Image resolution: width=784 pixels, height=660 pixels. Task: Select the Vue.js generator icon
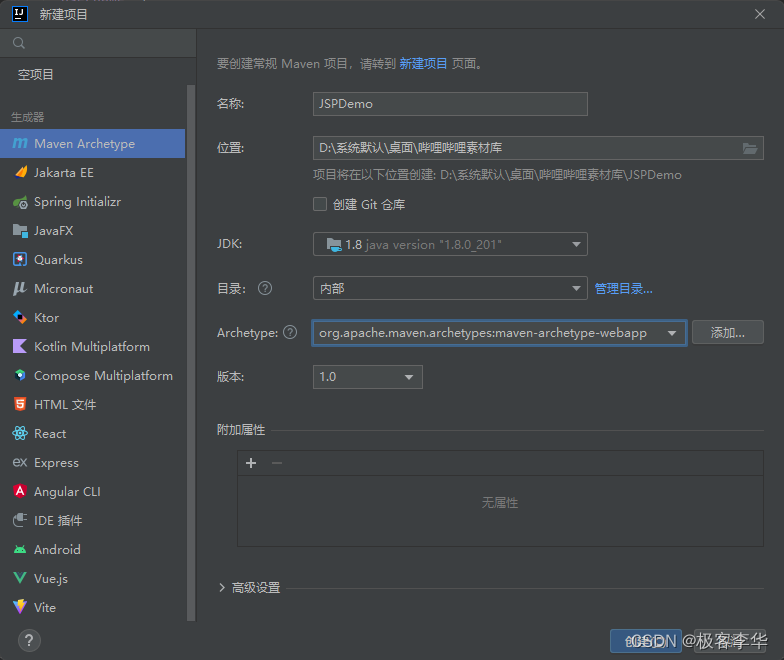pos(20,578)
